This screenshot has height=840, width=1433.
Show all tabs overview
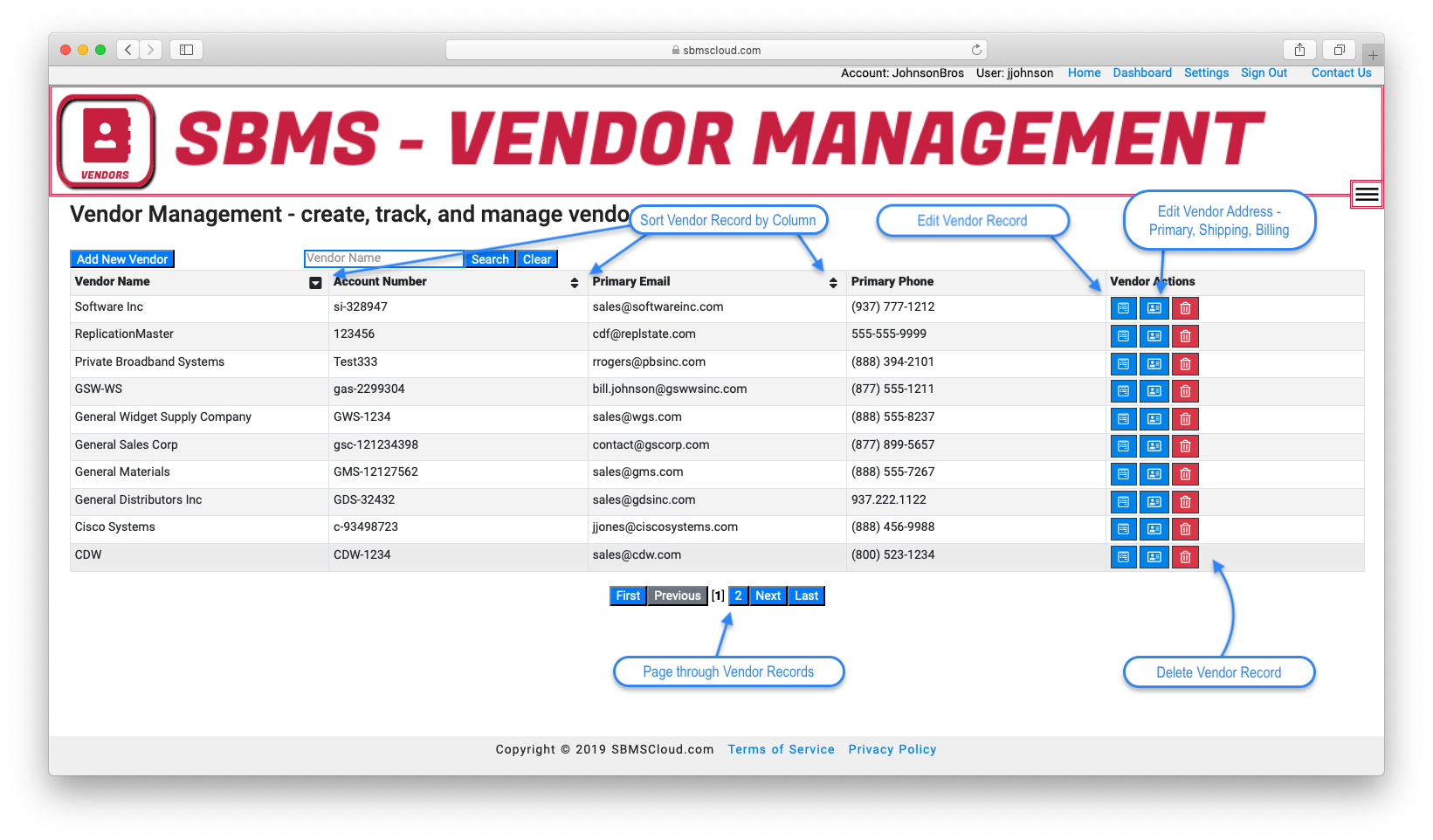1339,50
